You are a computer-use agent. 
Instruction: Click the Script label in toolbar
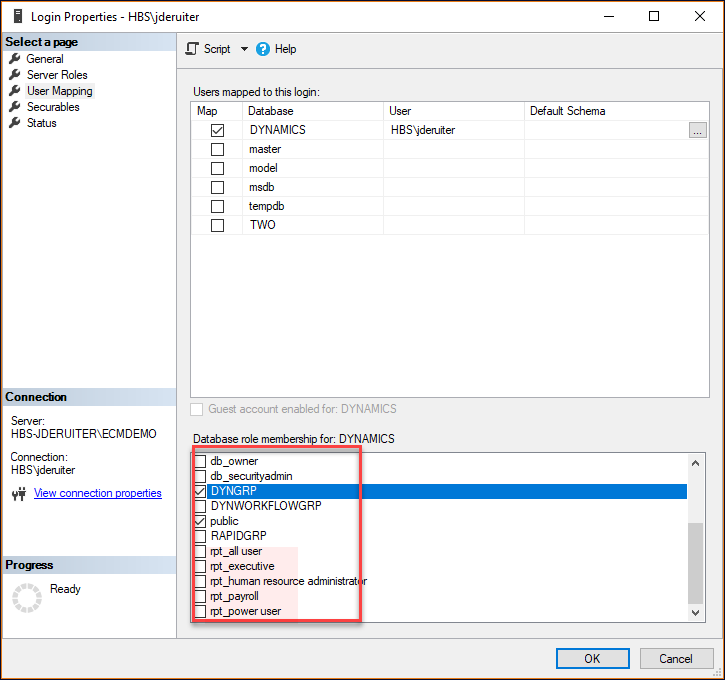tap(217, 49)
